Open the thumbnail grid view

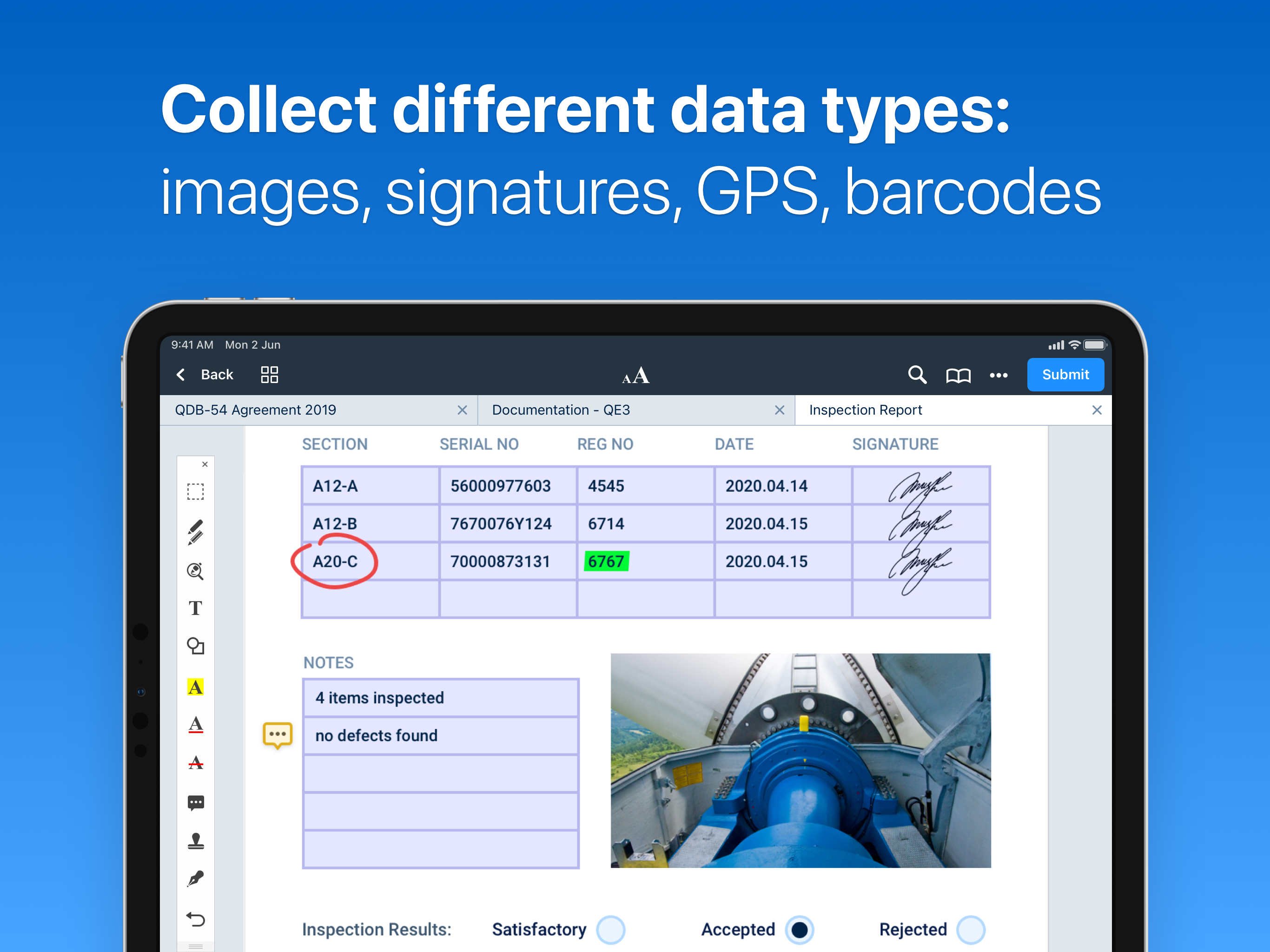click(269, 375)
